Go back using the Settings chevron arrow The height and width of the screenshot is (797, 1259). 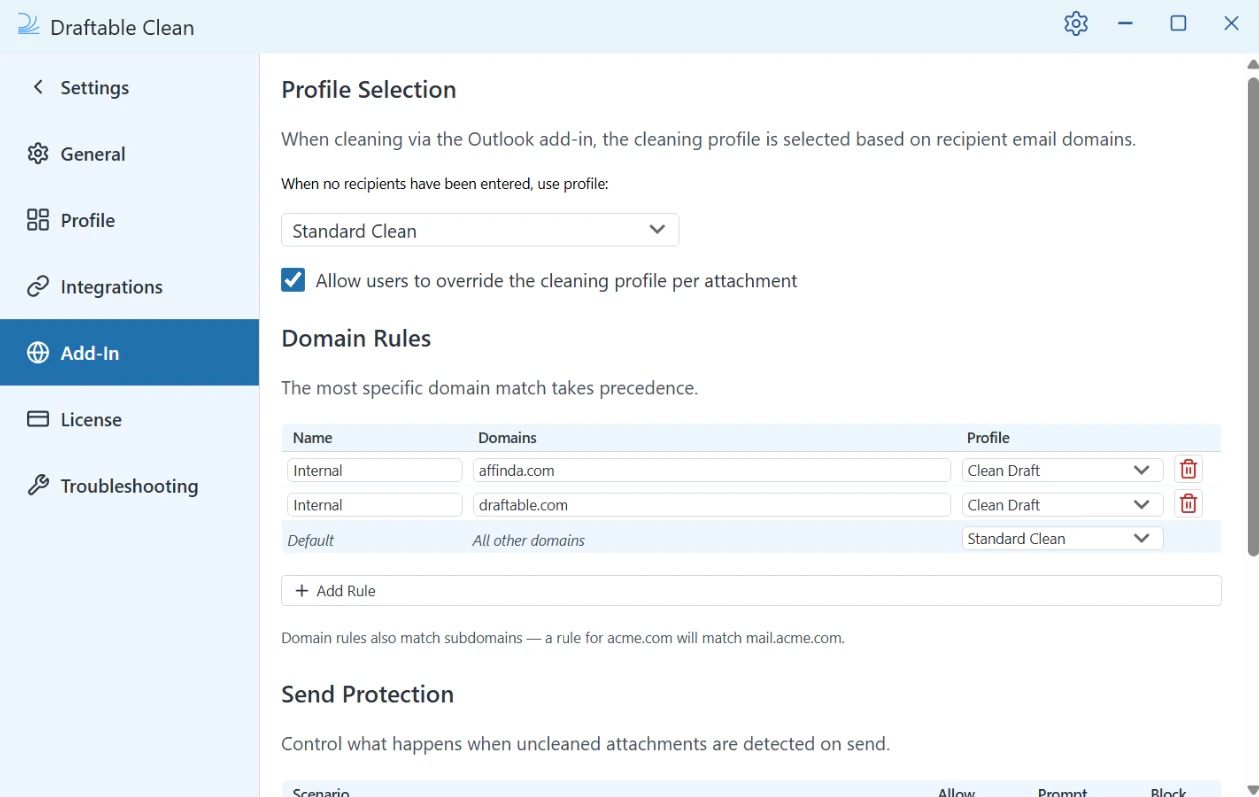pyautogui.click(x=38, y=87)
